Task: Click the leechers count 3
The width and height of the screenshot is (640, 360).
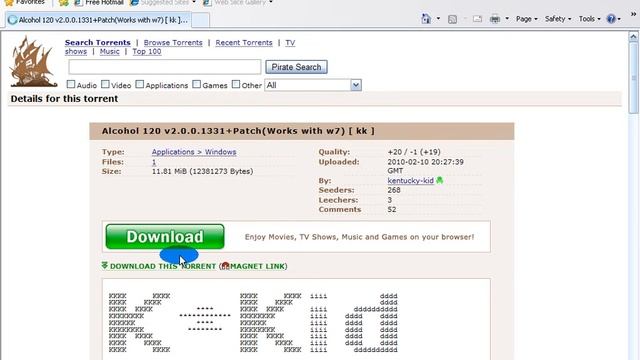Action: tap(390, 200)
